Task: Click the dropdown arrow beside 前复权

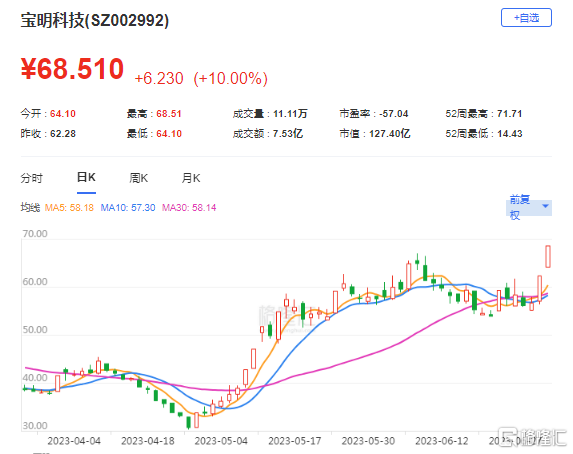Action: 546,206
